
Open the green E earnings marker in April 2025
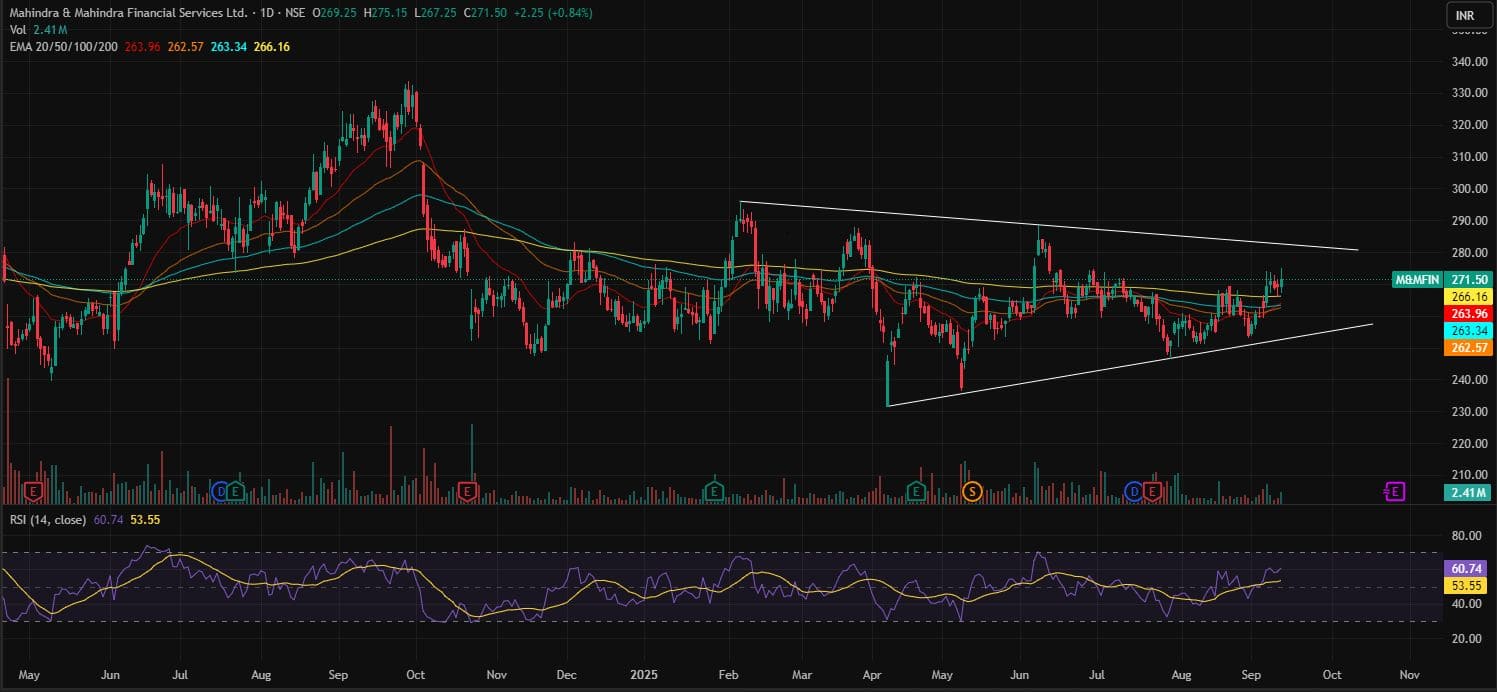pyautogui.click(x=917, y=491)
